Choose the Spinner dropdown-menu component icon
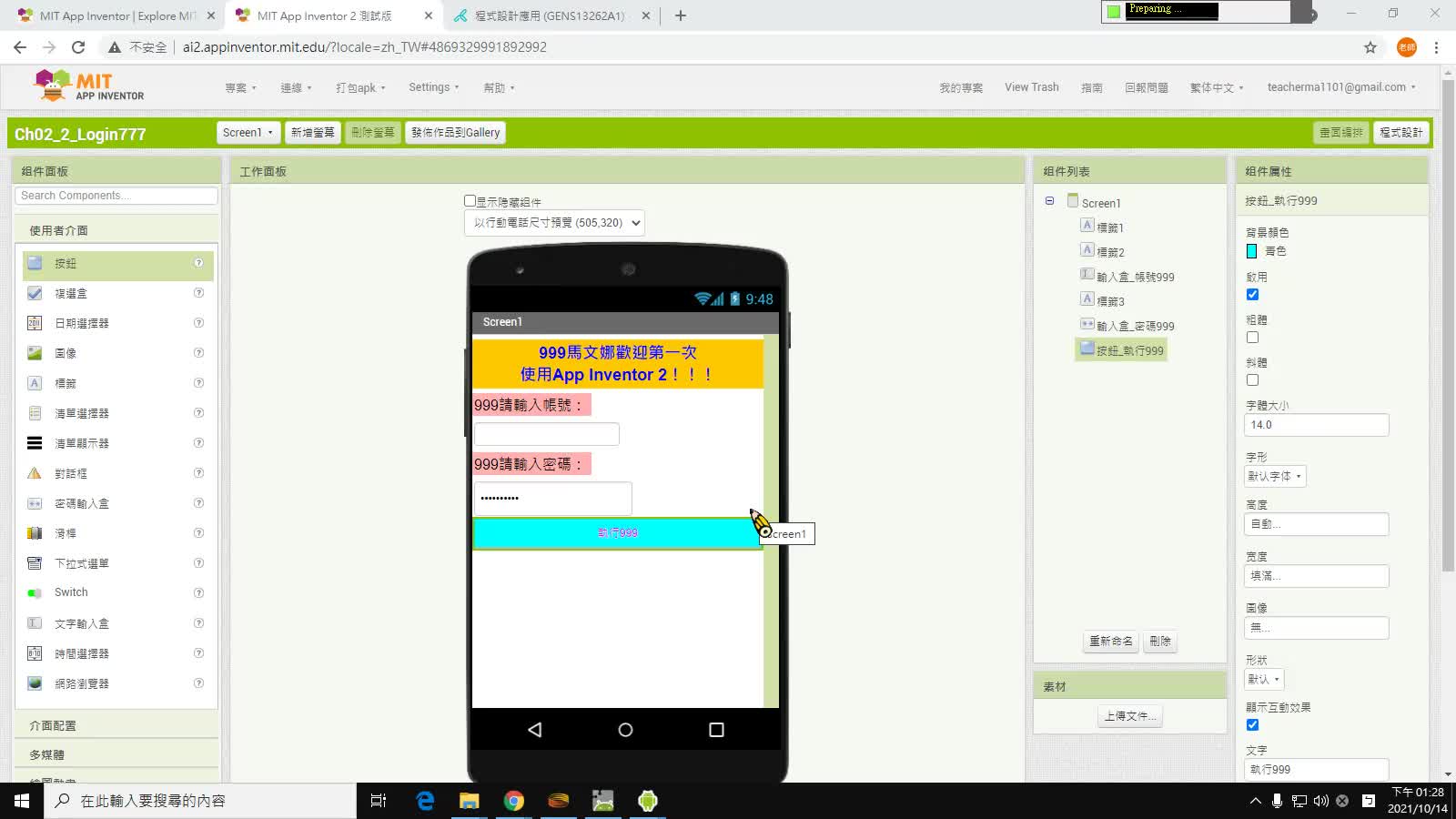1456x819 pixels. tap(35, 563)
